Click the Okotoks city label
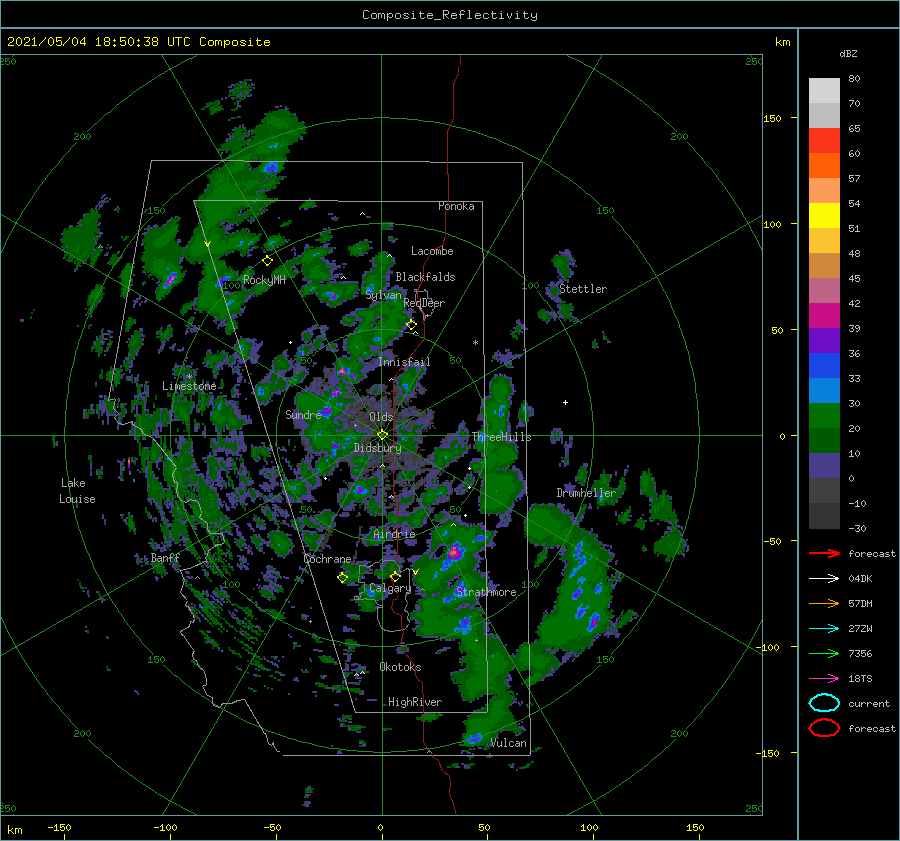 tap(400, 667)
